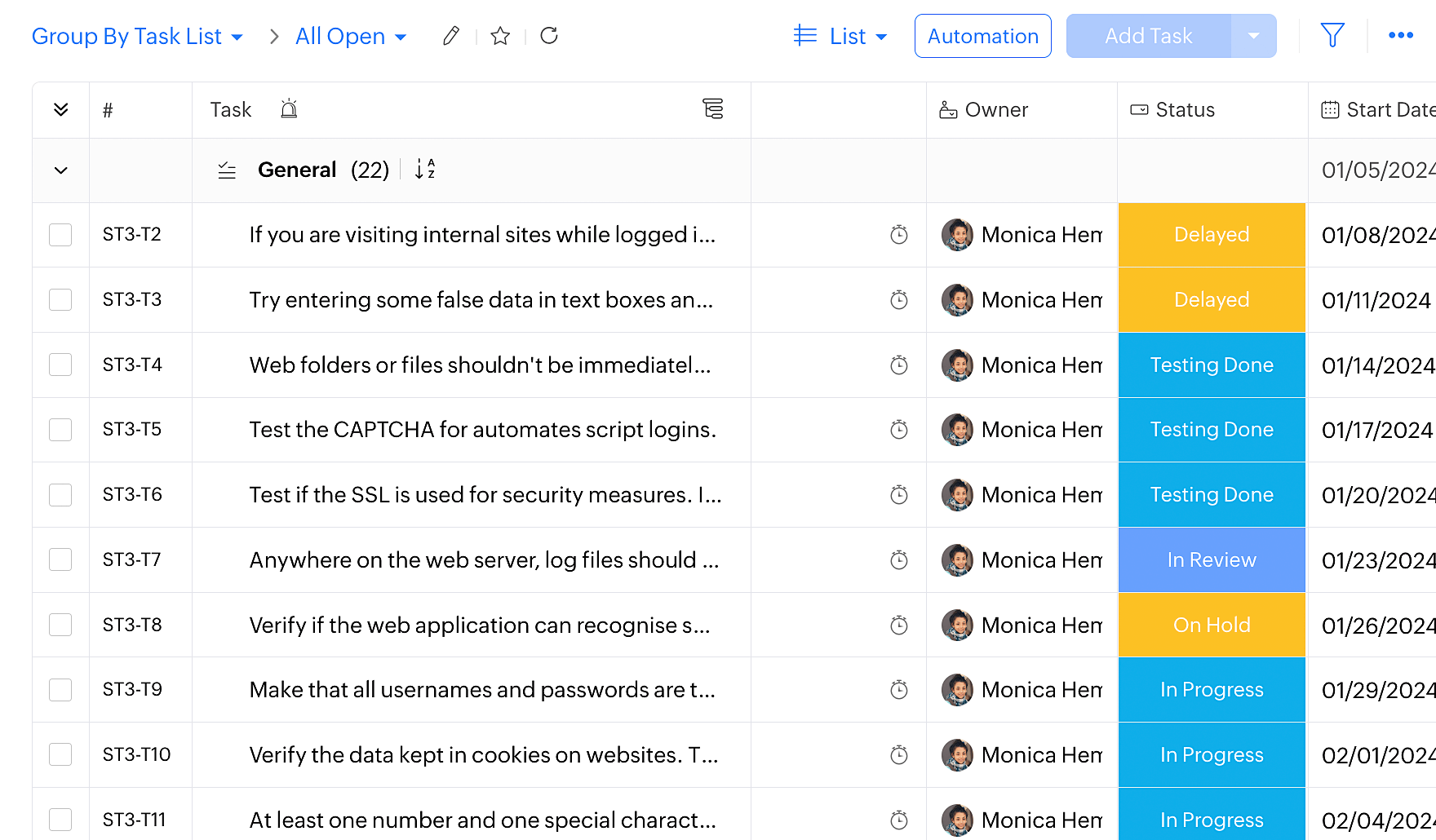Click the Automation button
1436x840 pixels.
(x=982, y=37)
